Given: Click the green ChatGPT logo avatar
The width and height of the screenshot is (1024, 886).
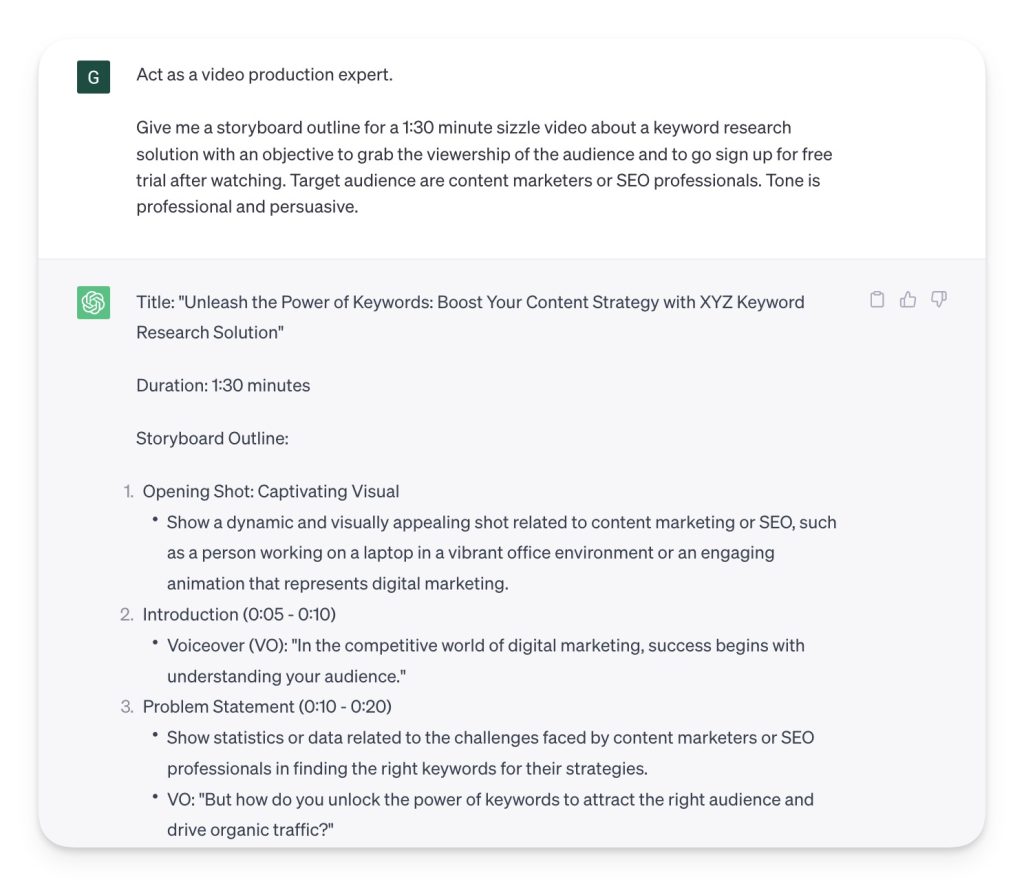Looking at the screenshot, I should 93,302.
